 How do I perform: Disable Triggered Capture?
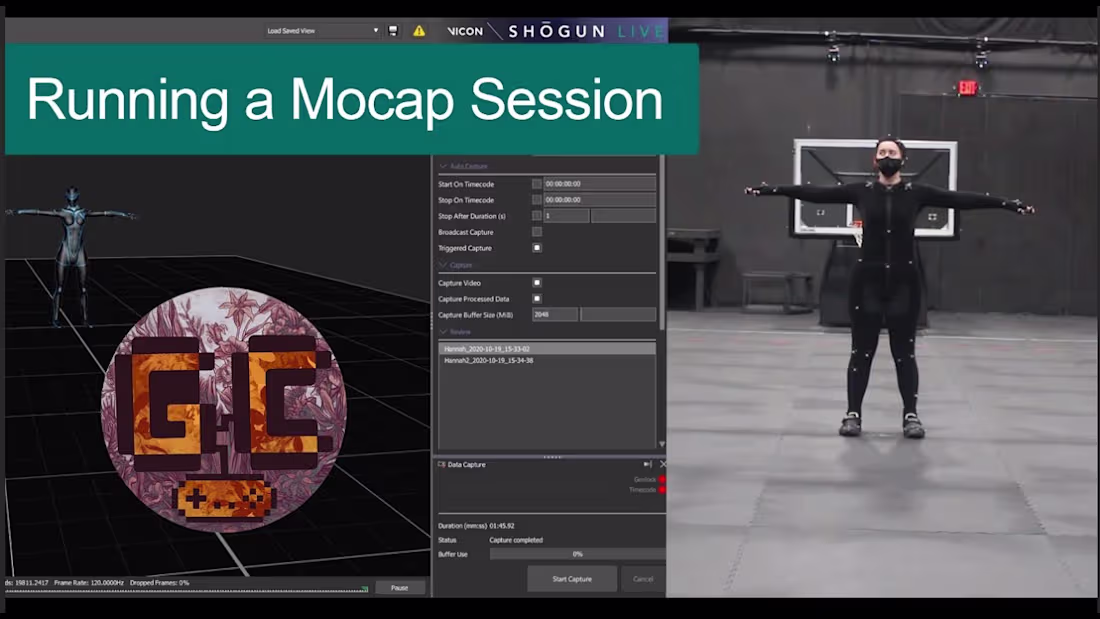tap(537, 247)
